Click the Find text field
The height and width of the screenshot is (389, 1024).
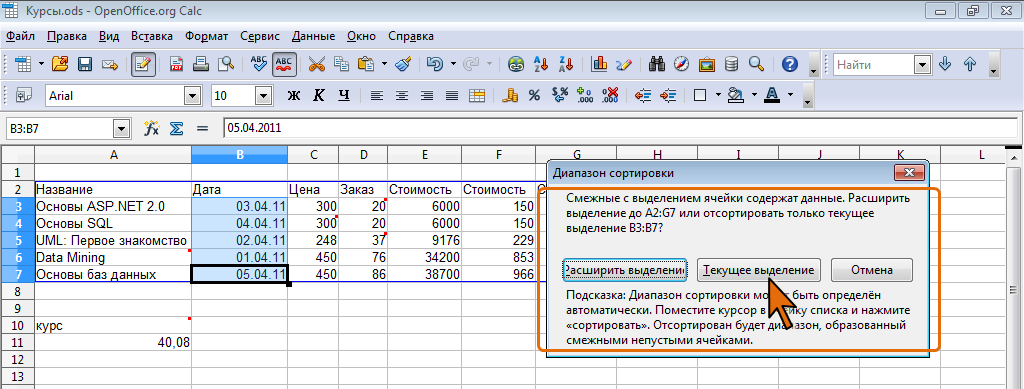pyautogui.click(x=874, y=65)
